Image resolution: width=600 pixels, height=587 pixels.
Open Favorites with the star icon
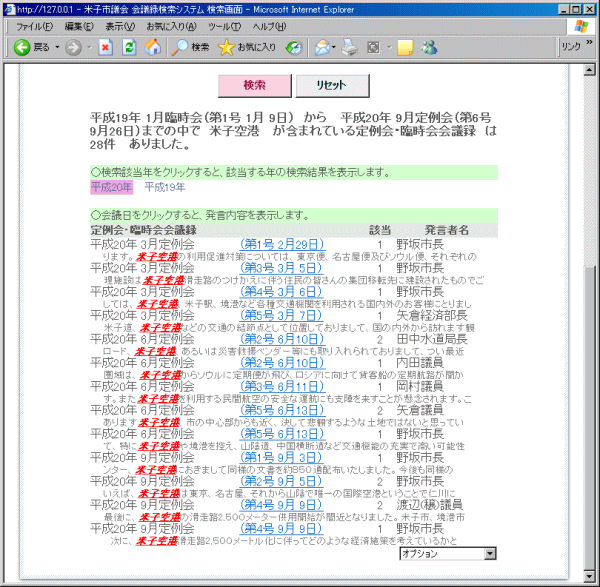pos(226,47)
